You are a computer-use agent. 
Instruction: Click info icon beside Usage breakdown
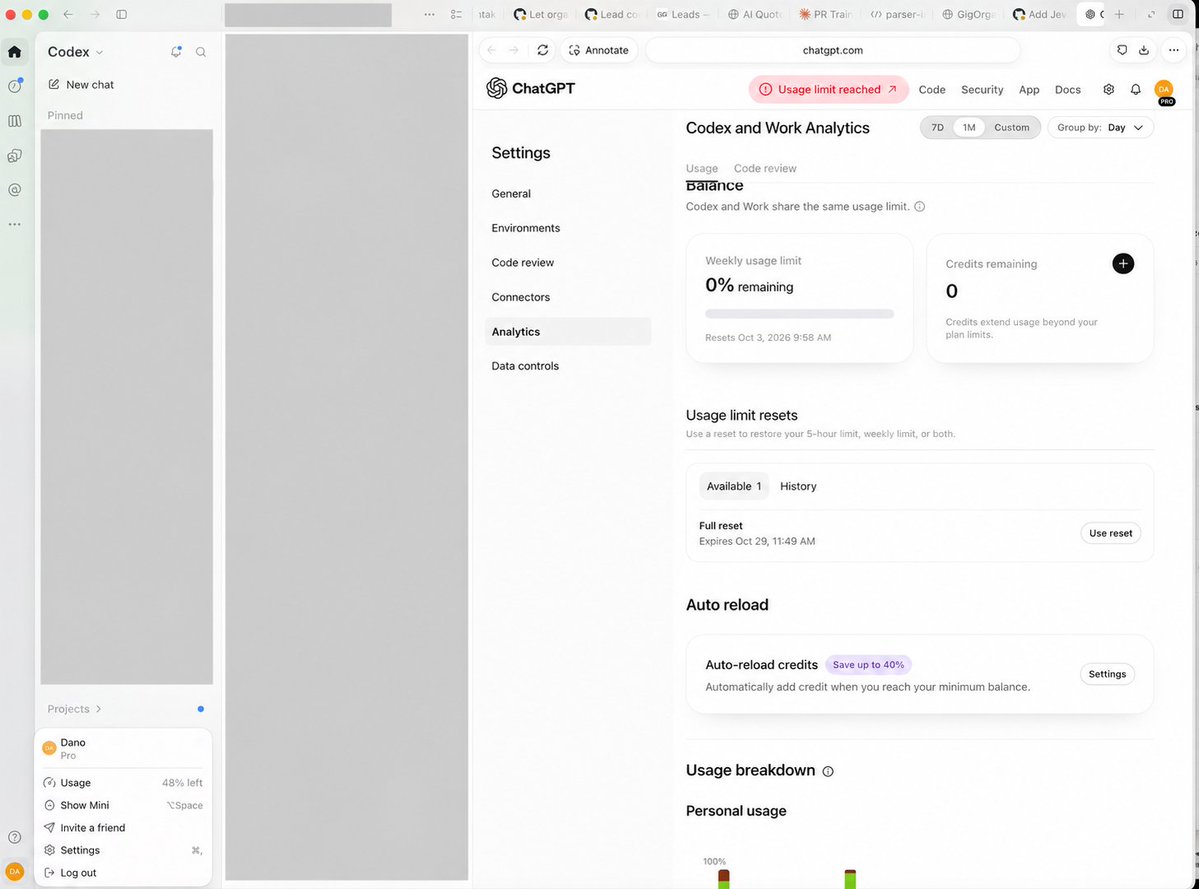click(x=827, y=771)
